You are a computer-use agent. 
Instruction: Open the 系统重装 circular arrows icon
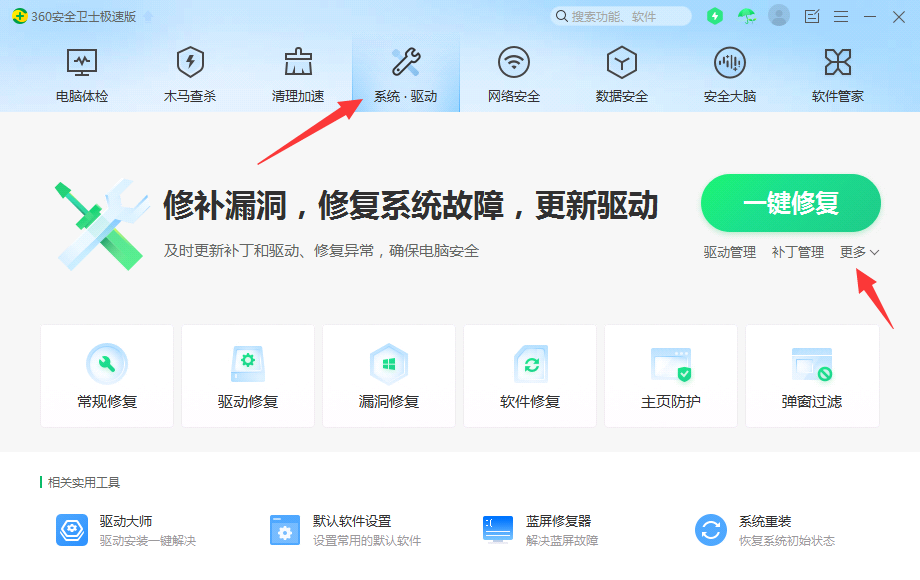(x=711, y=530)
